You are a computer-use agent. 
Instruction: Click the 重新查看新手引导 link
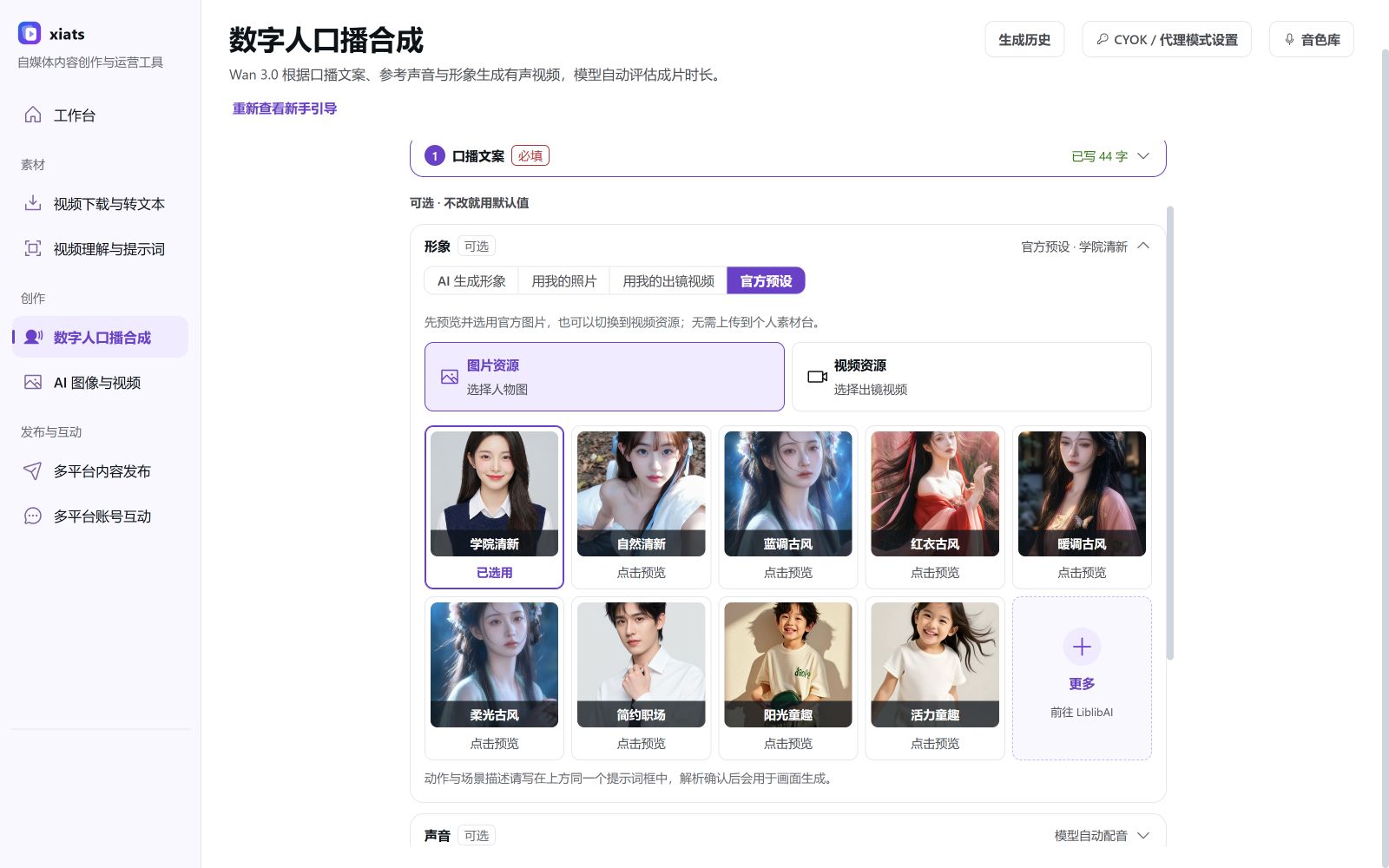tap(285, 108)
